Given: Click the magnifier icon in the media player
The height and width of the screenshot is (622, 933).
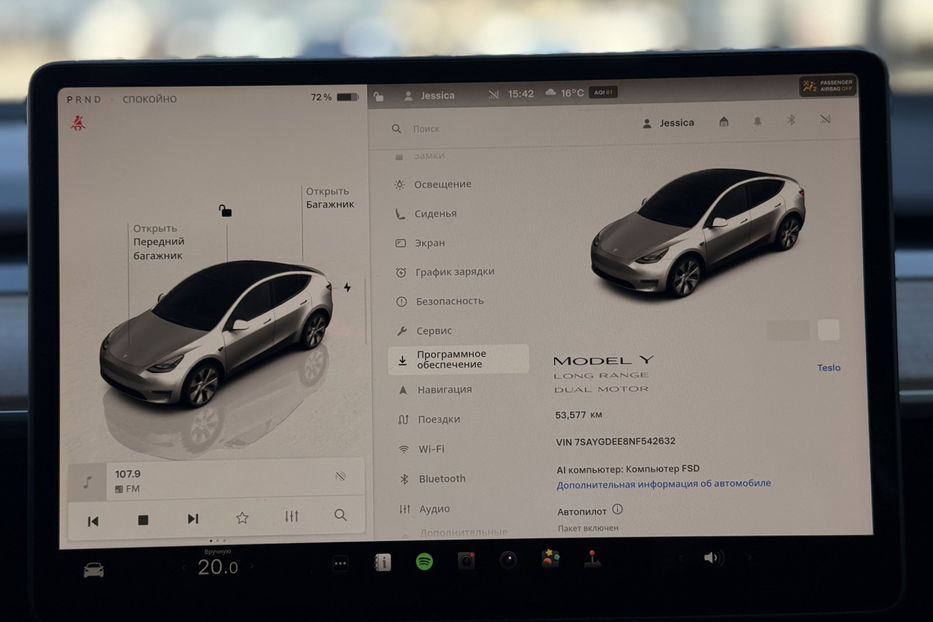Looking at the screenshot, I should tap(340, 515).
